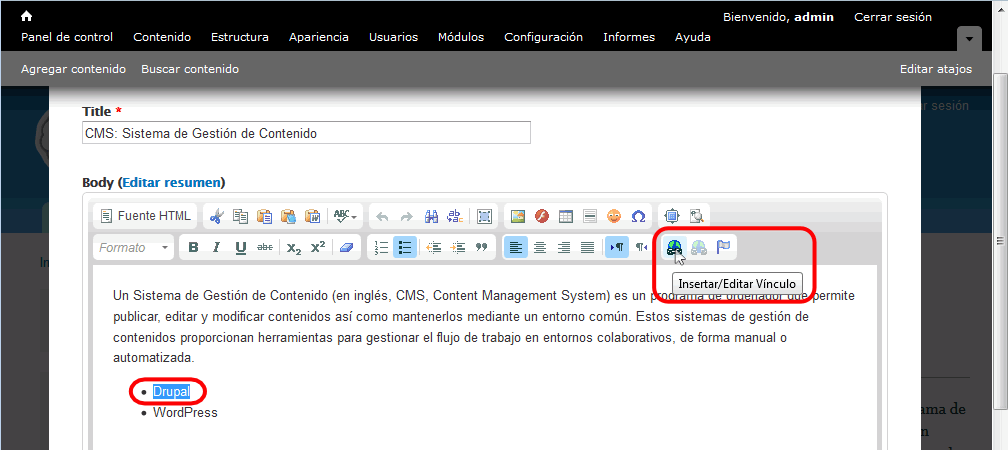The height and width of the screenshot is (450, 1008).
Task: Click Paste as plain text icon
Action: click(288, 217)
